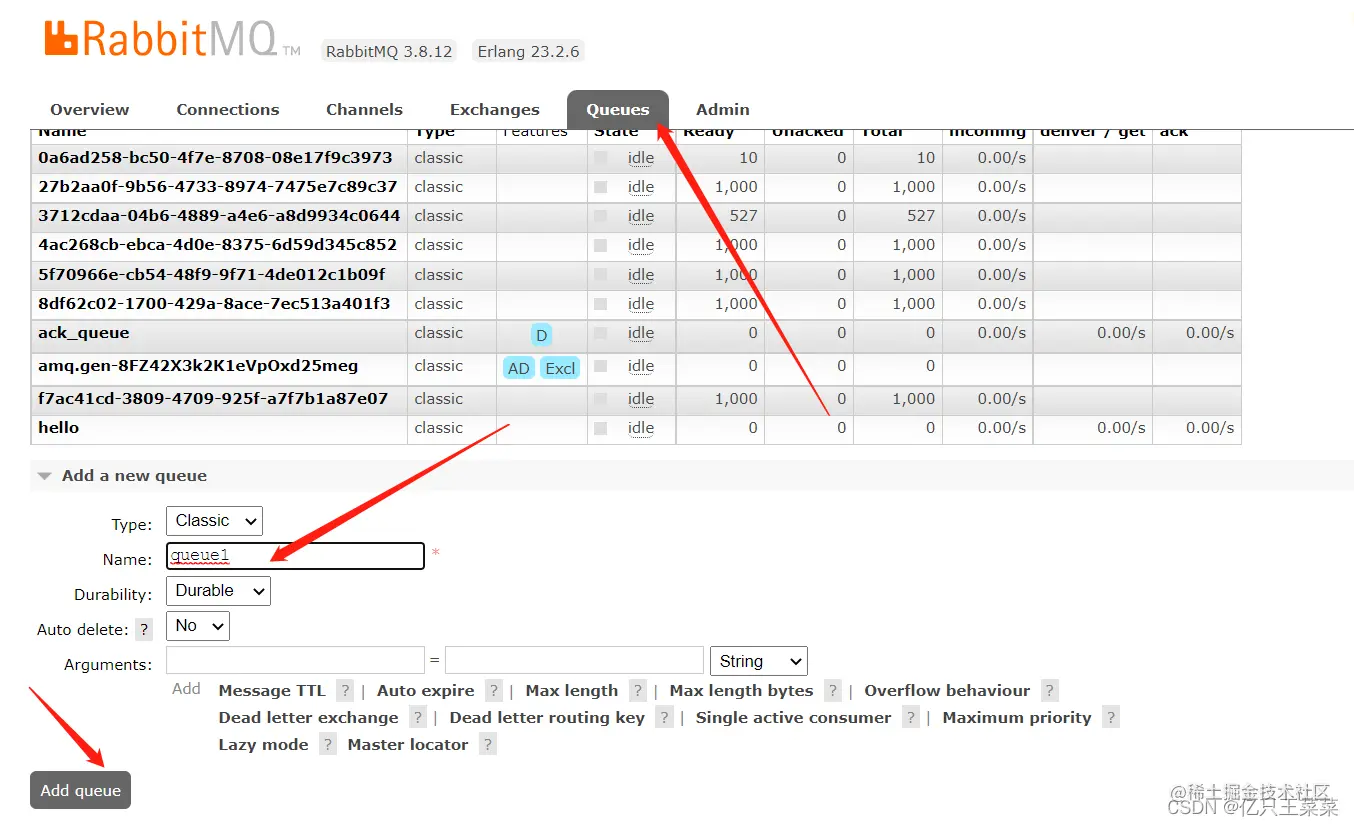The height and width of the screenshot is (826, 1354).
Task: Open queue f7ac41cd-3809-4709-925f-a7f7b1a87e07
Action: 213,398
